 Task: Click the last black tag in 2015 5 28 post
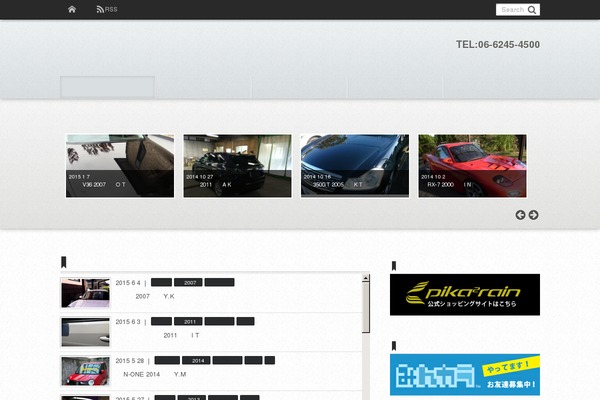pyautogui.click(x=269, y=361)
